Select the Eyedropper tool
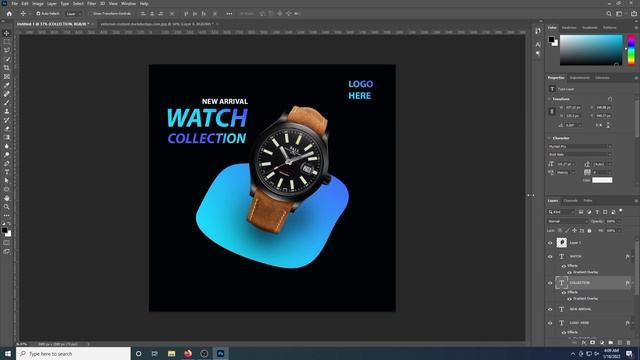The width and height of the screenshot is (640, 360). click(x=7, y=85)
